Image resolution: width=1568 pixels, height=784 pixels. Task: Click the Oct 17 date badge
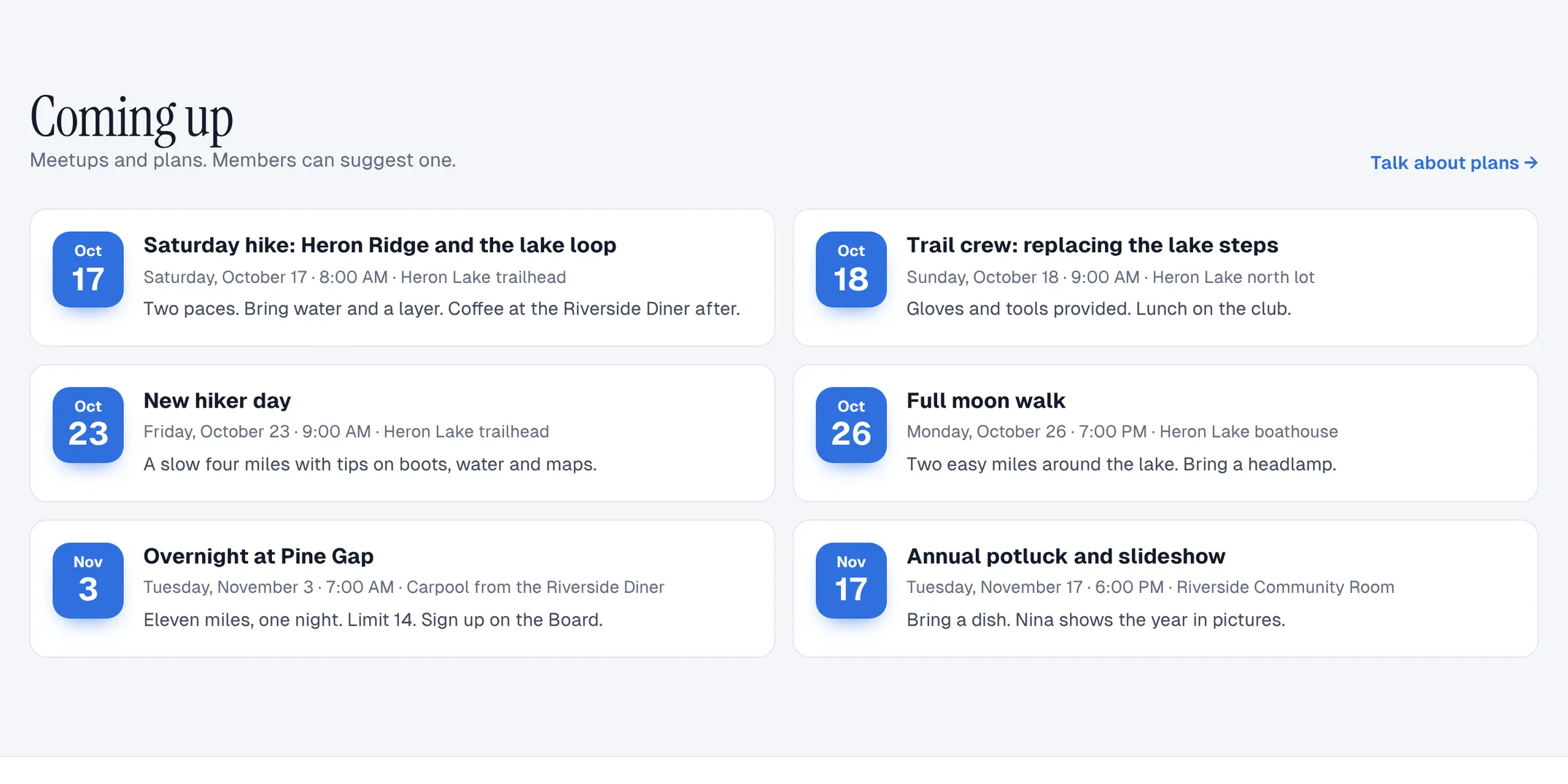tap(88, 269)
